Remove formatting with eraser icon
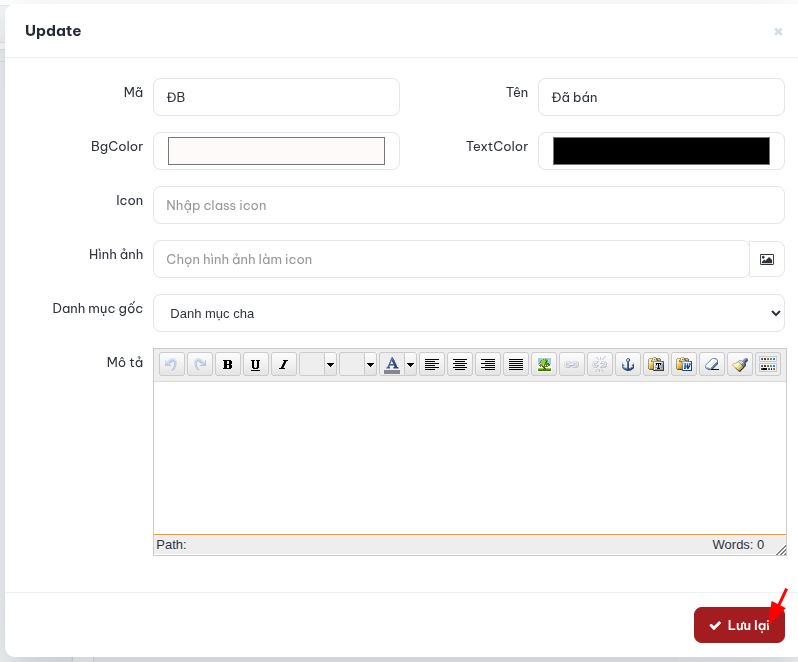 click(x=711, y=364)
